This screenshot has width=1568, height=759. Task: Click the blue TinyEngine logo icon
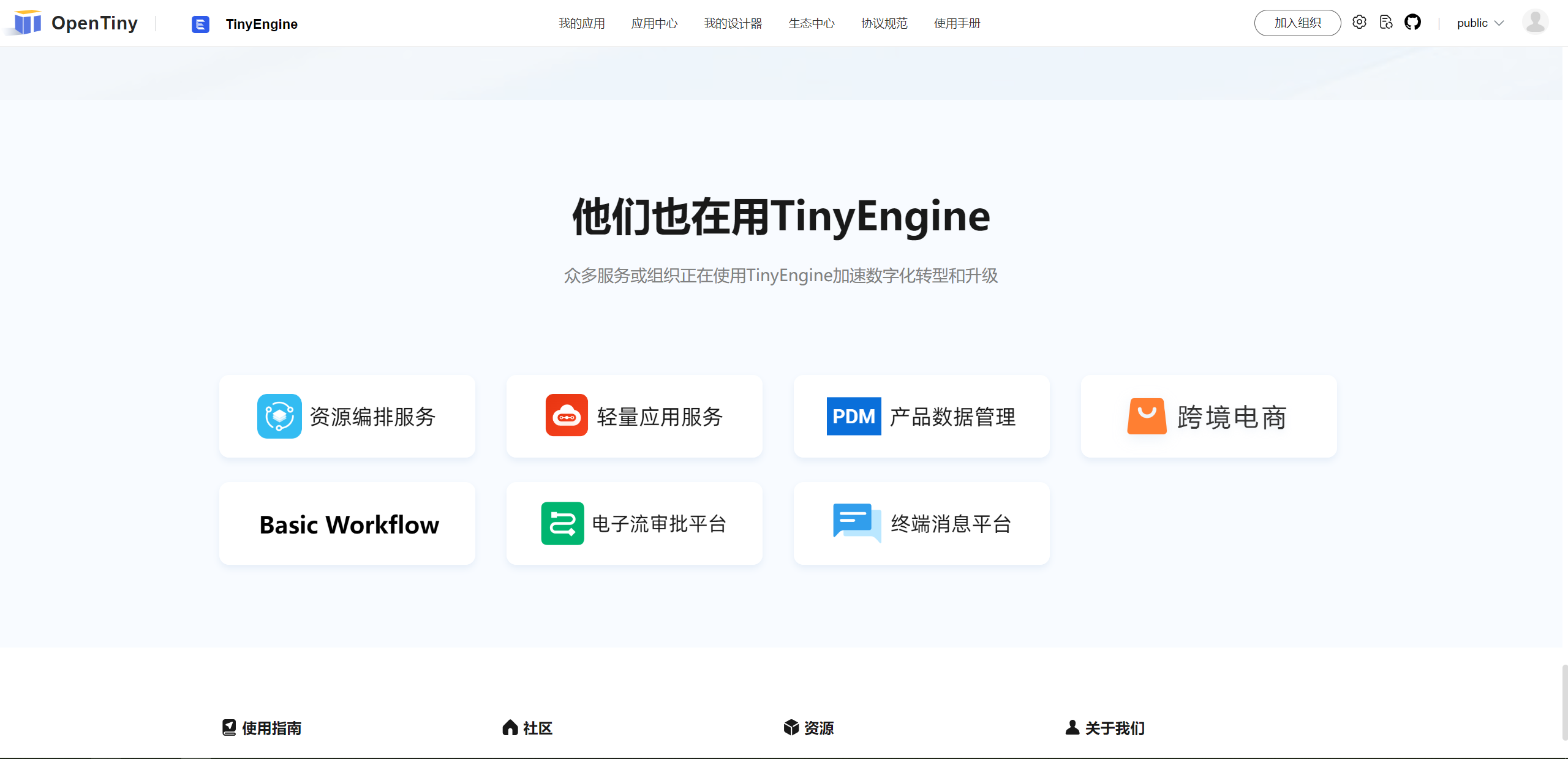pyautogui.click(x=200, y=24)
